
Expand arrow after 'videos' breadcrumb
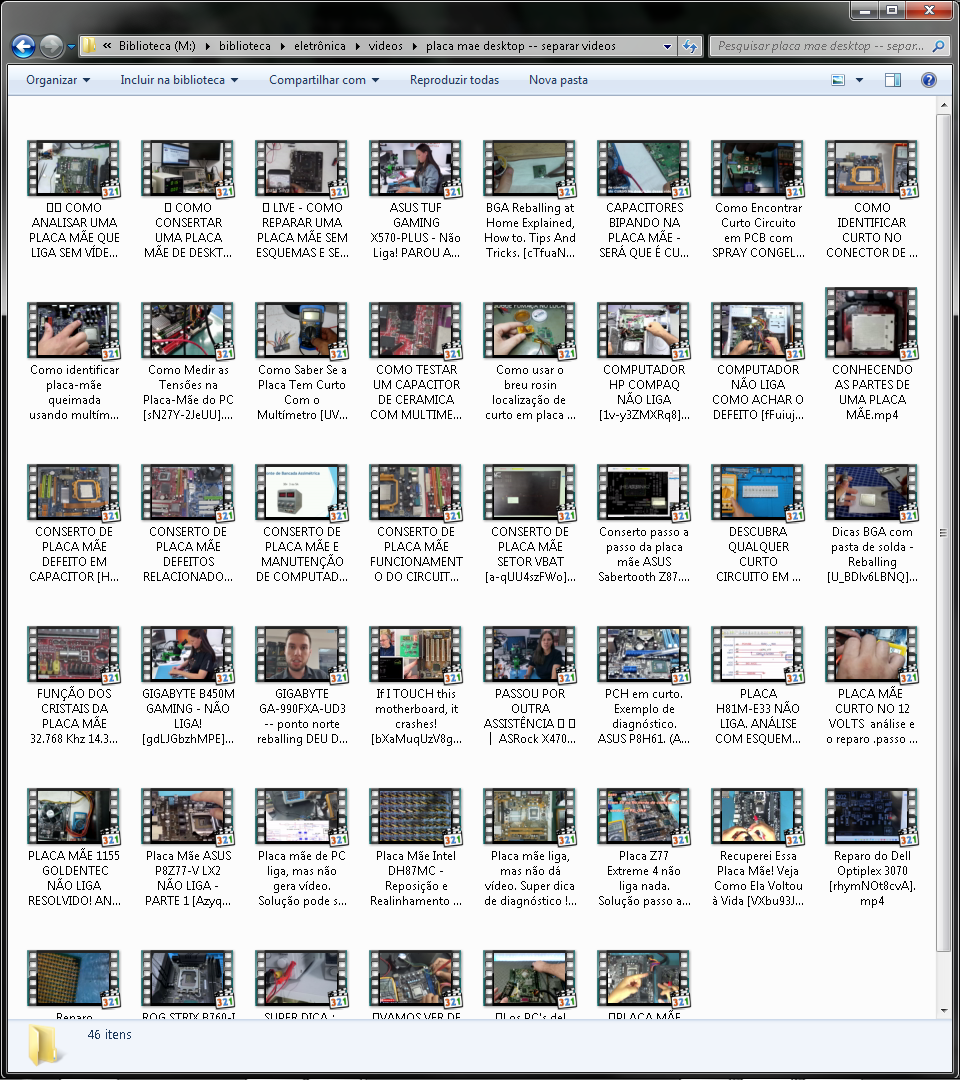(x=415, y=46)
